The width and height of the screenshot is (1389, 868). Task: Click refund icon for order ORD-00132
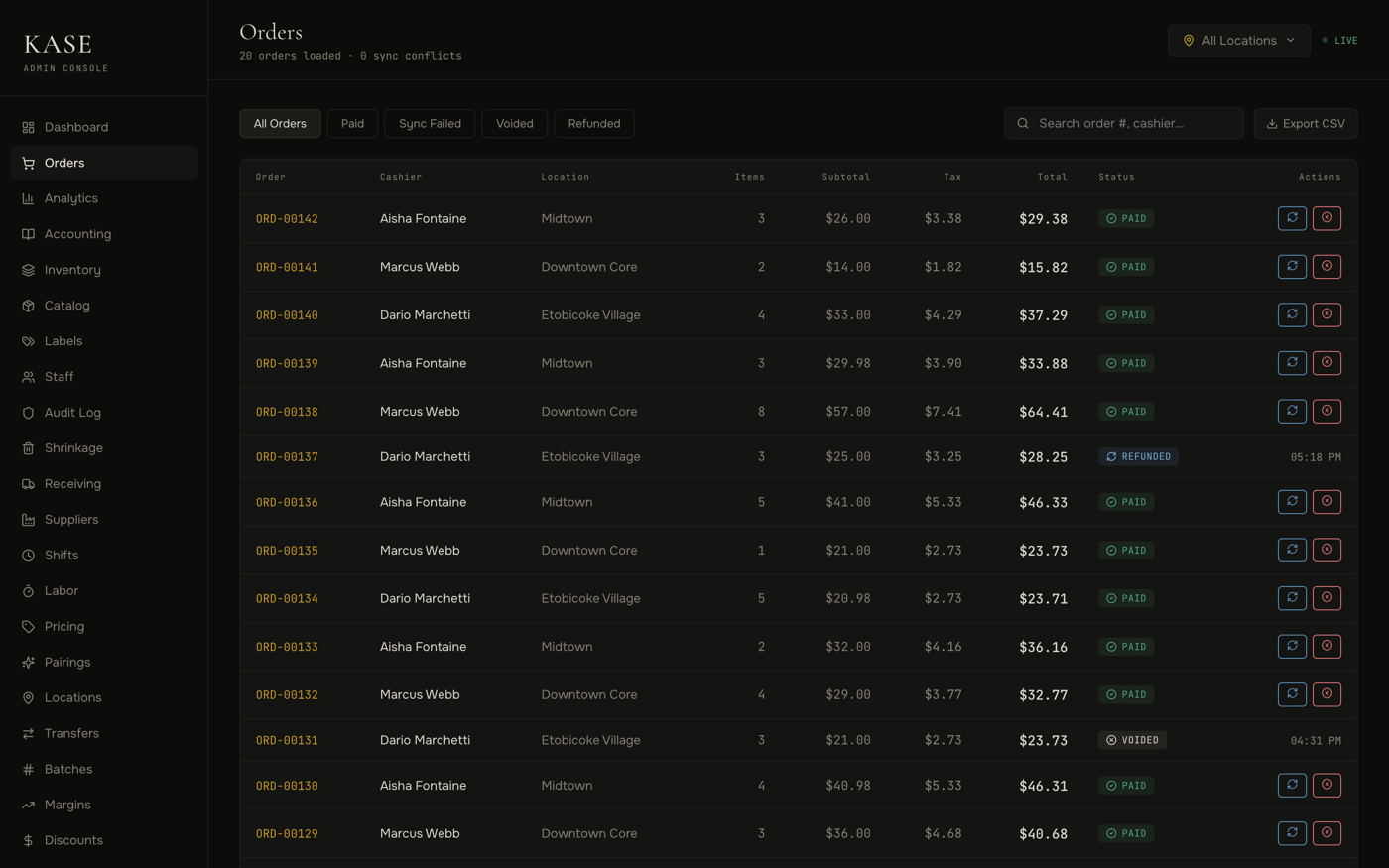(1292, 694)
